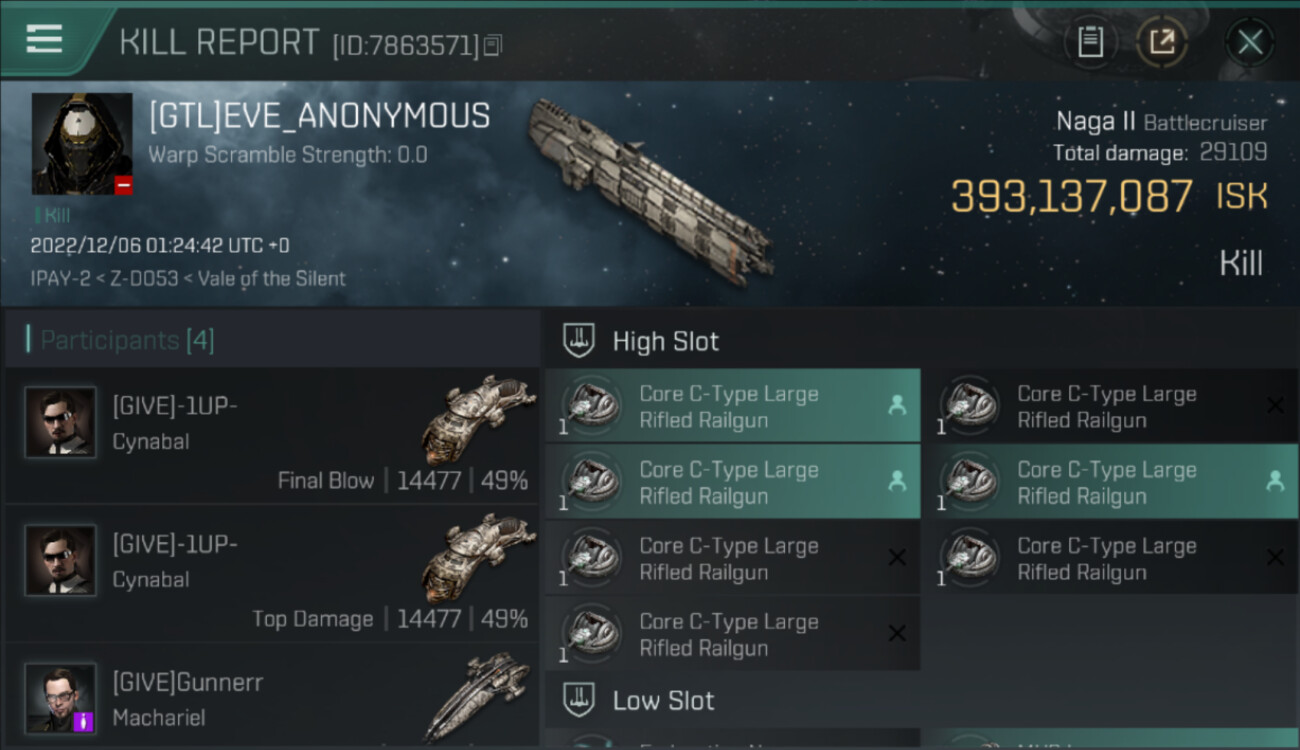Click Low Slot section header
Viewport: 1300px width, 750px height.
663,700
